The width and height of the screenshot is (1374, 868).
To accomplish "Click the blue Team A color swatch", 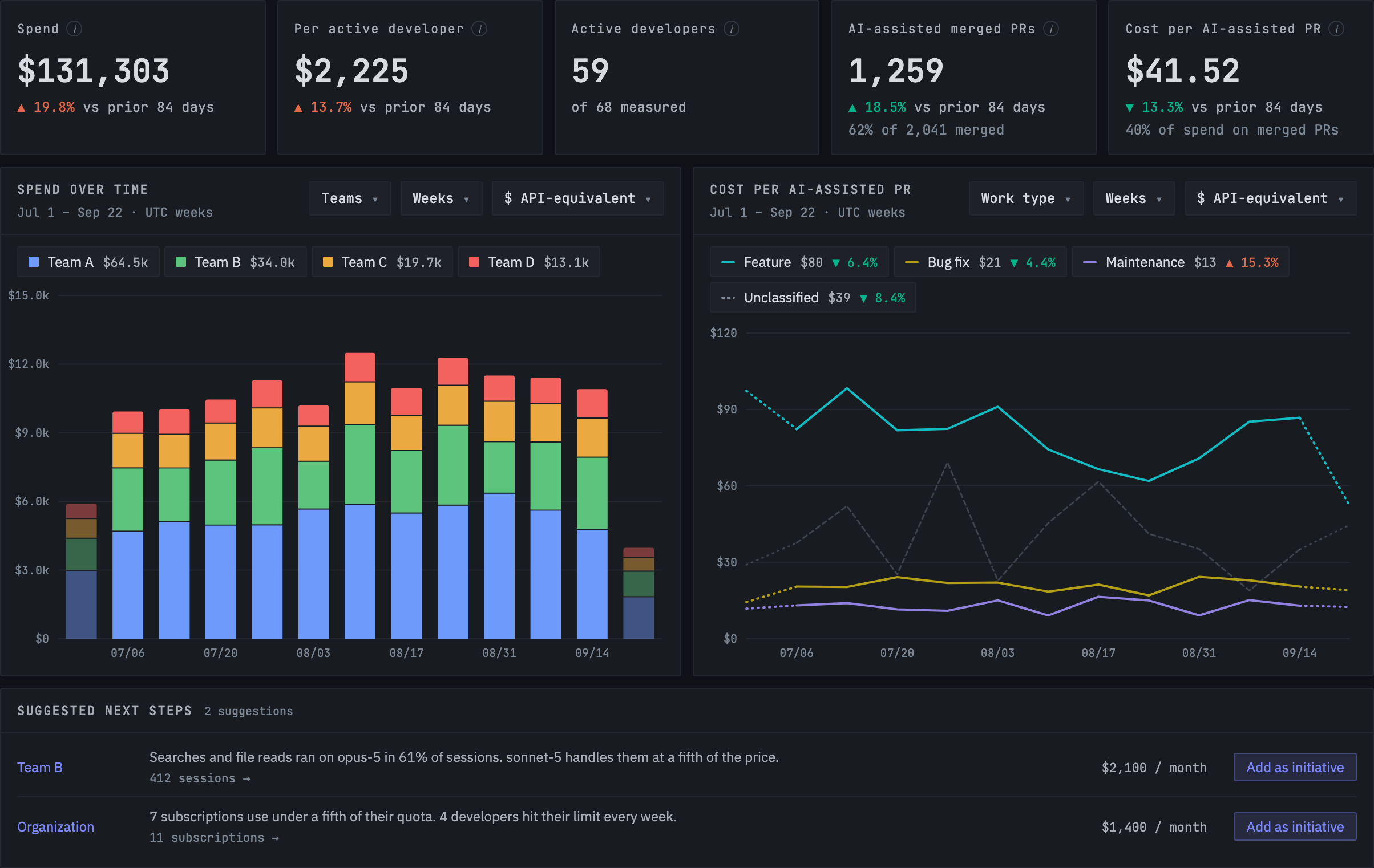I will coord(34,262).
